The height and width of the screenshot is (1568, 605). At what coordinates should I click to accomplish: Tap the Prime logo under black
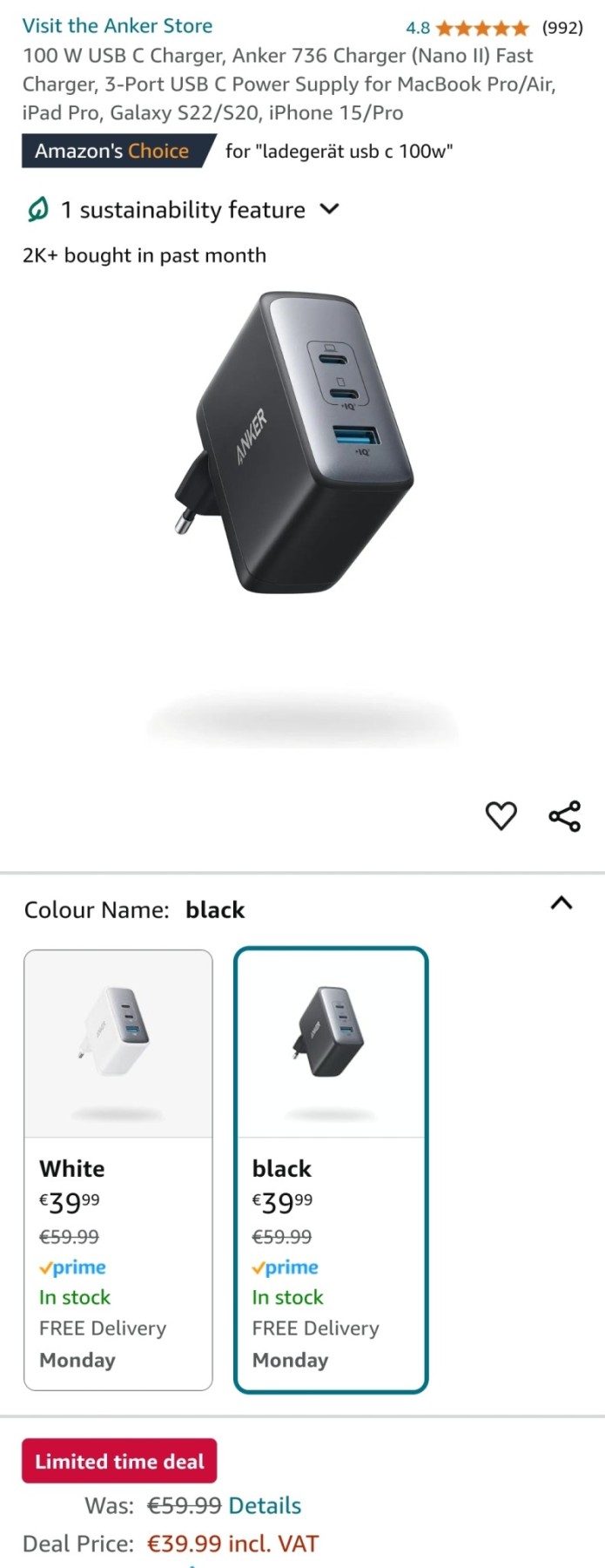click(x=286, y=1267)
